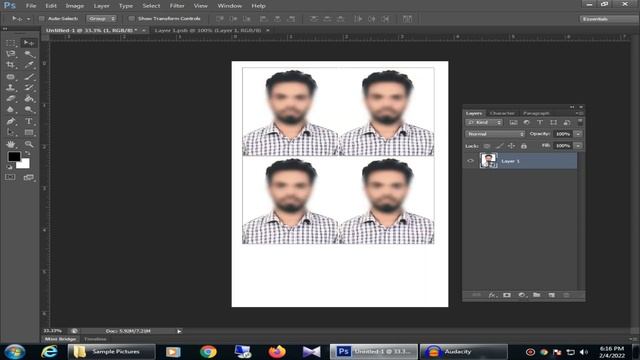Create a new layer group
The image size is (640, 360).
click(537, 295)
